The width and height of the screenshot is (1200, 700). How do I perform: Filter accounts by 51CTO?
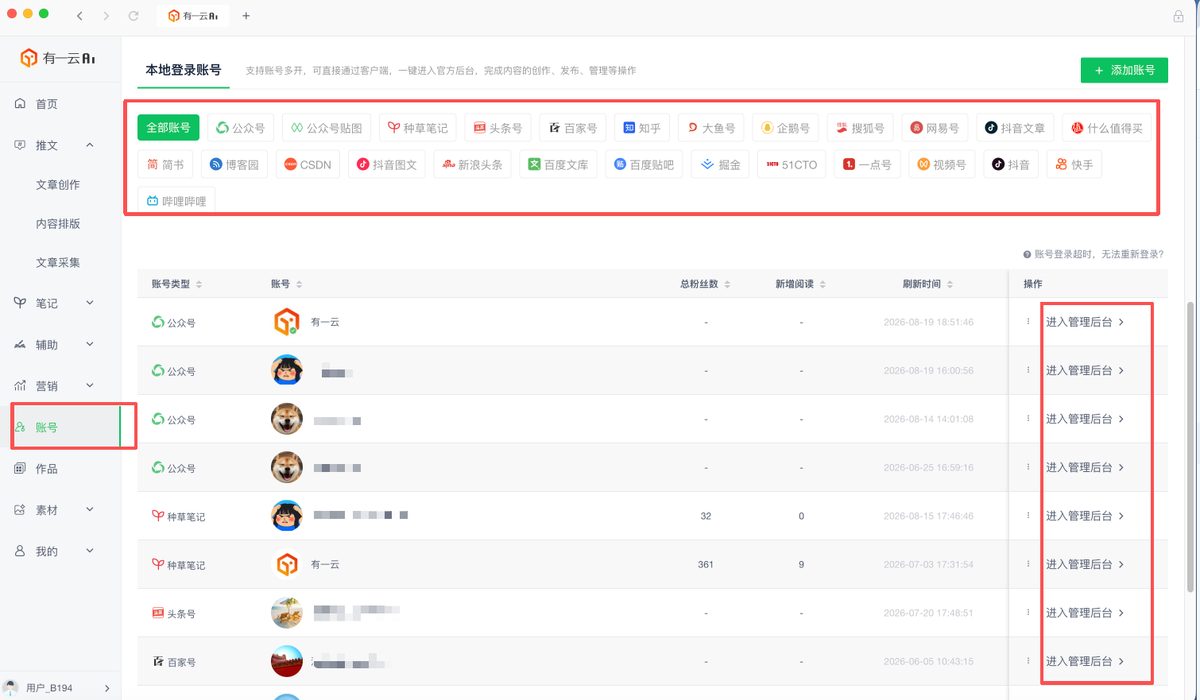(x=792, y=165)
